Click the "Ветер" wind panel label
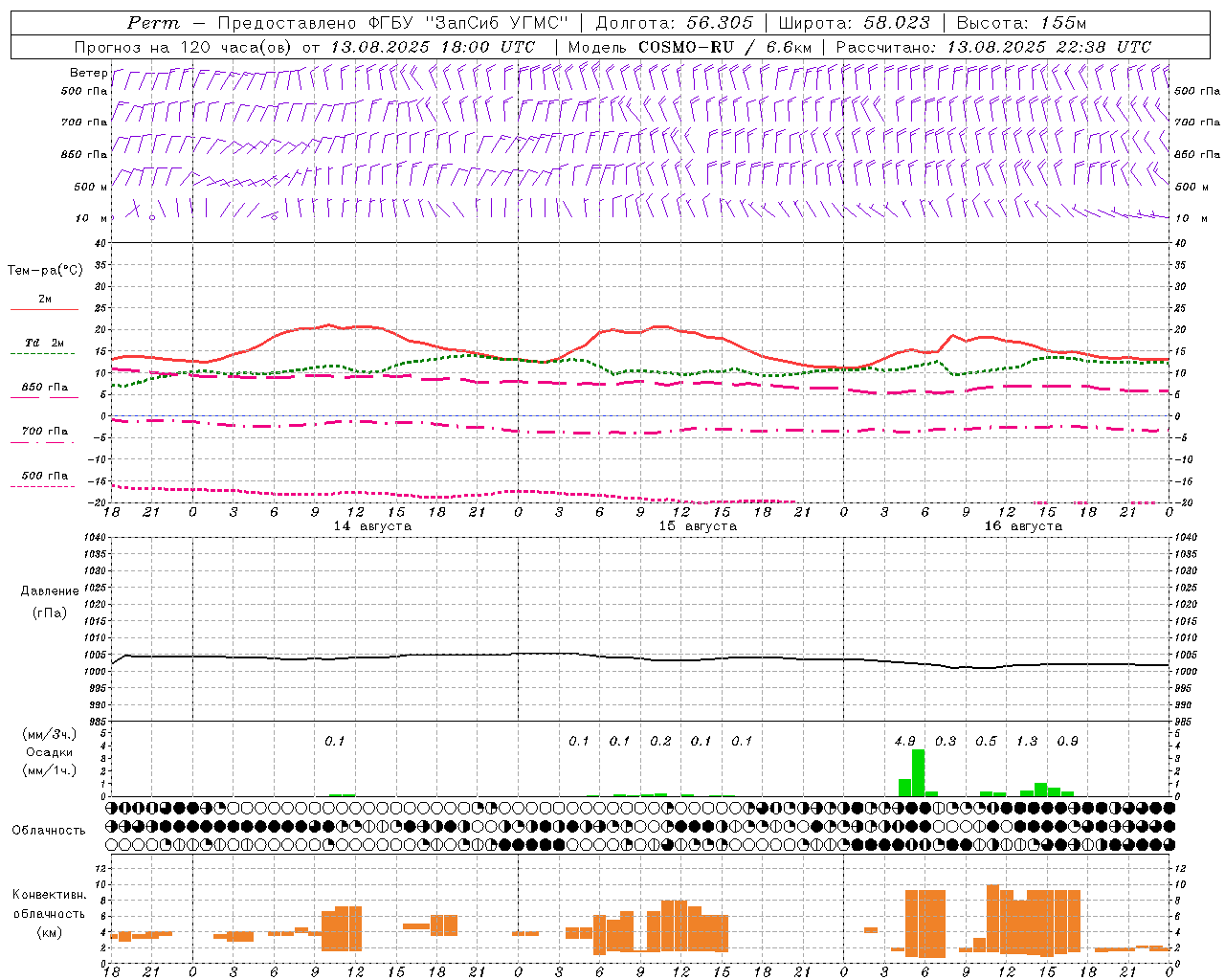The image size is (1225, 980). pos(89,73)
